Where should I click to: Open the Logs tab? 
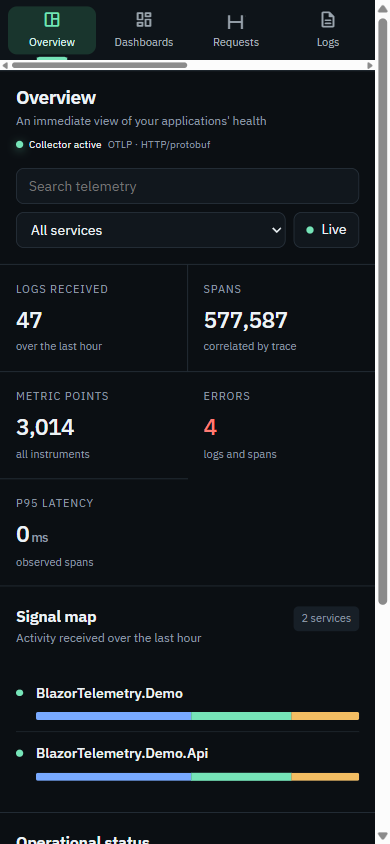click(328, 30)
